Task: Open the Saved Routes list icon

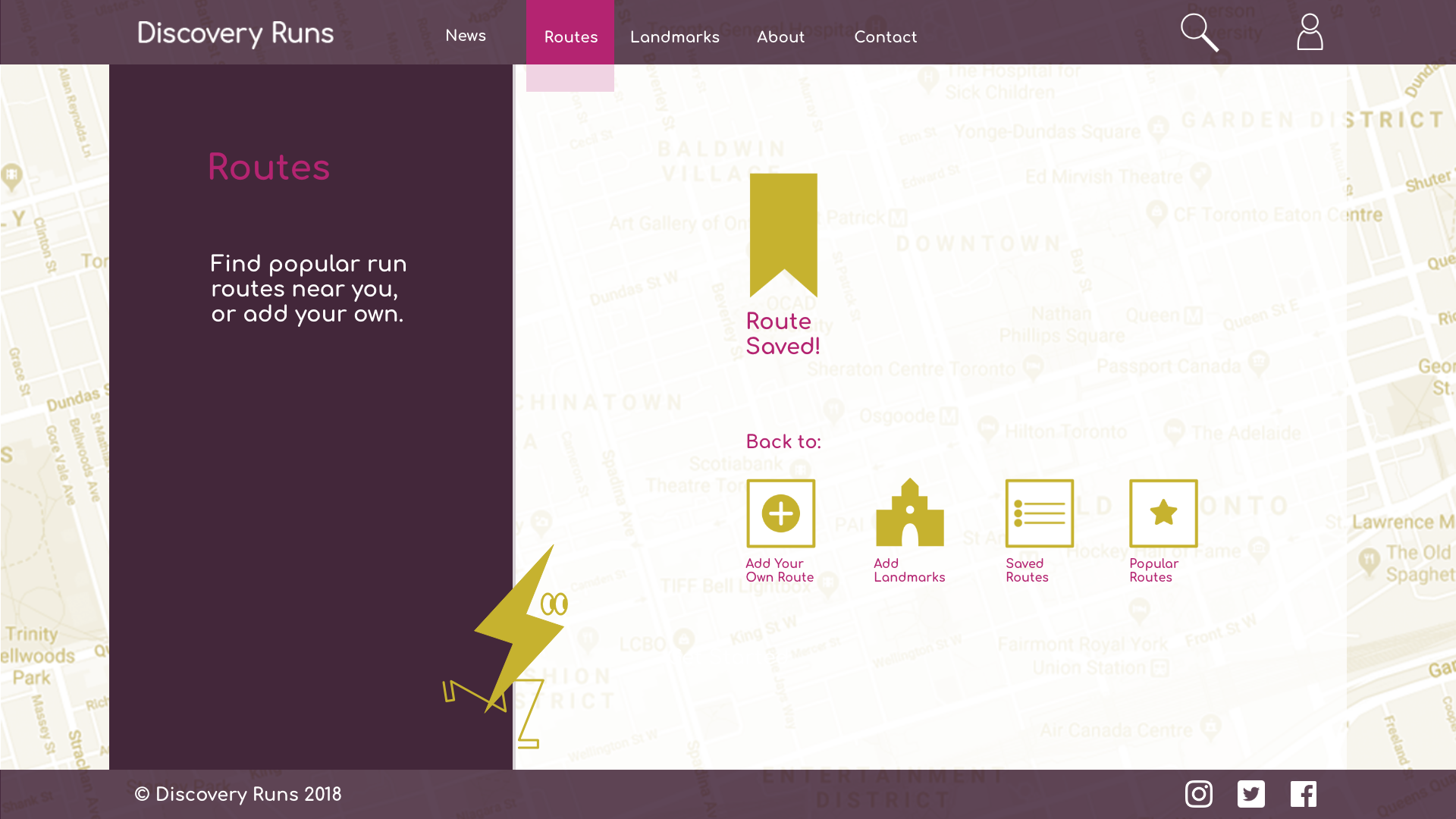Action: pyautogui.click(x=1039, y=513)
